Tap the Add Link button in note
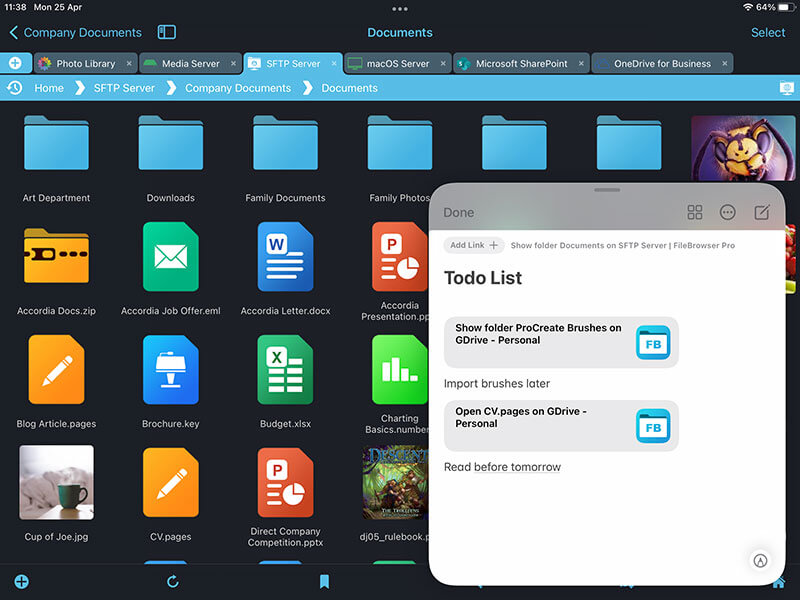Viewport: 800px width, 600px height. click(x=473, y=245)
